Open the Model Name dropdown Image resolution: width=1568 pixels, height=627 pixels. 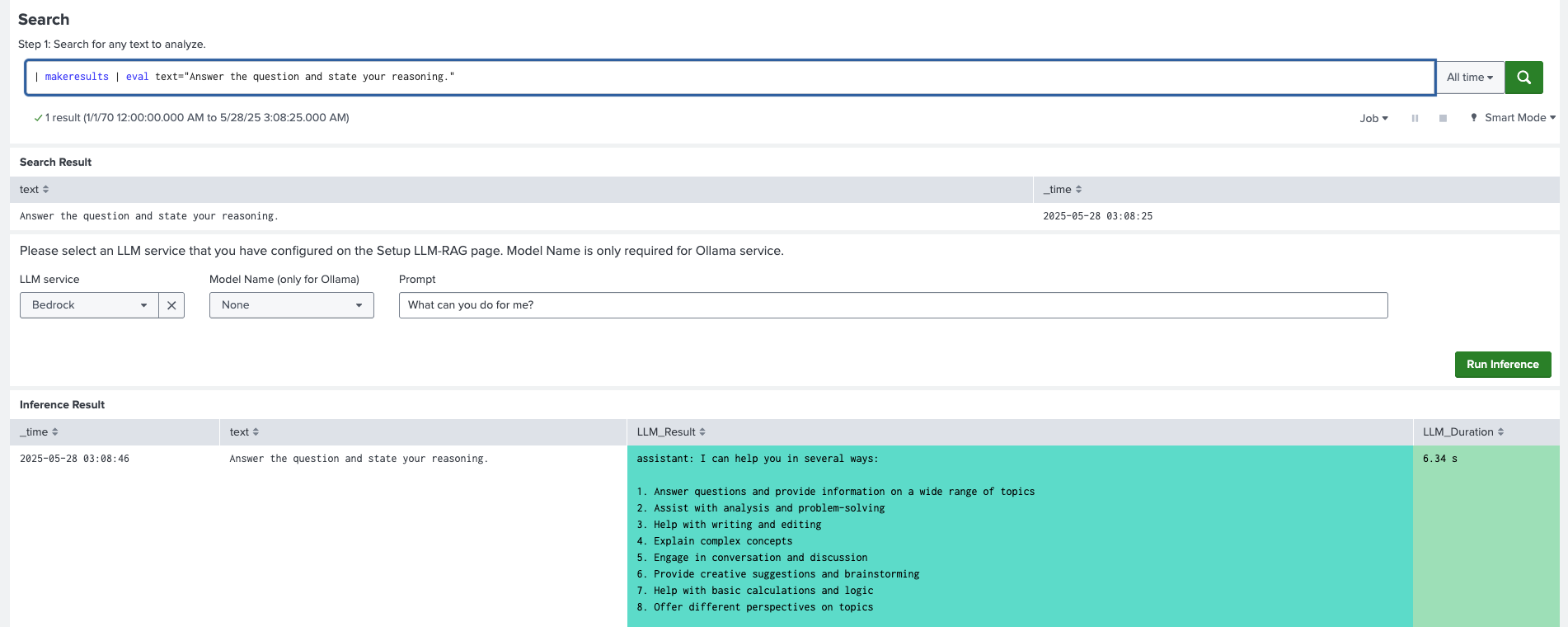coord(292,305)
